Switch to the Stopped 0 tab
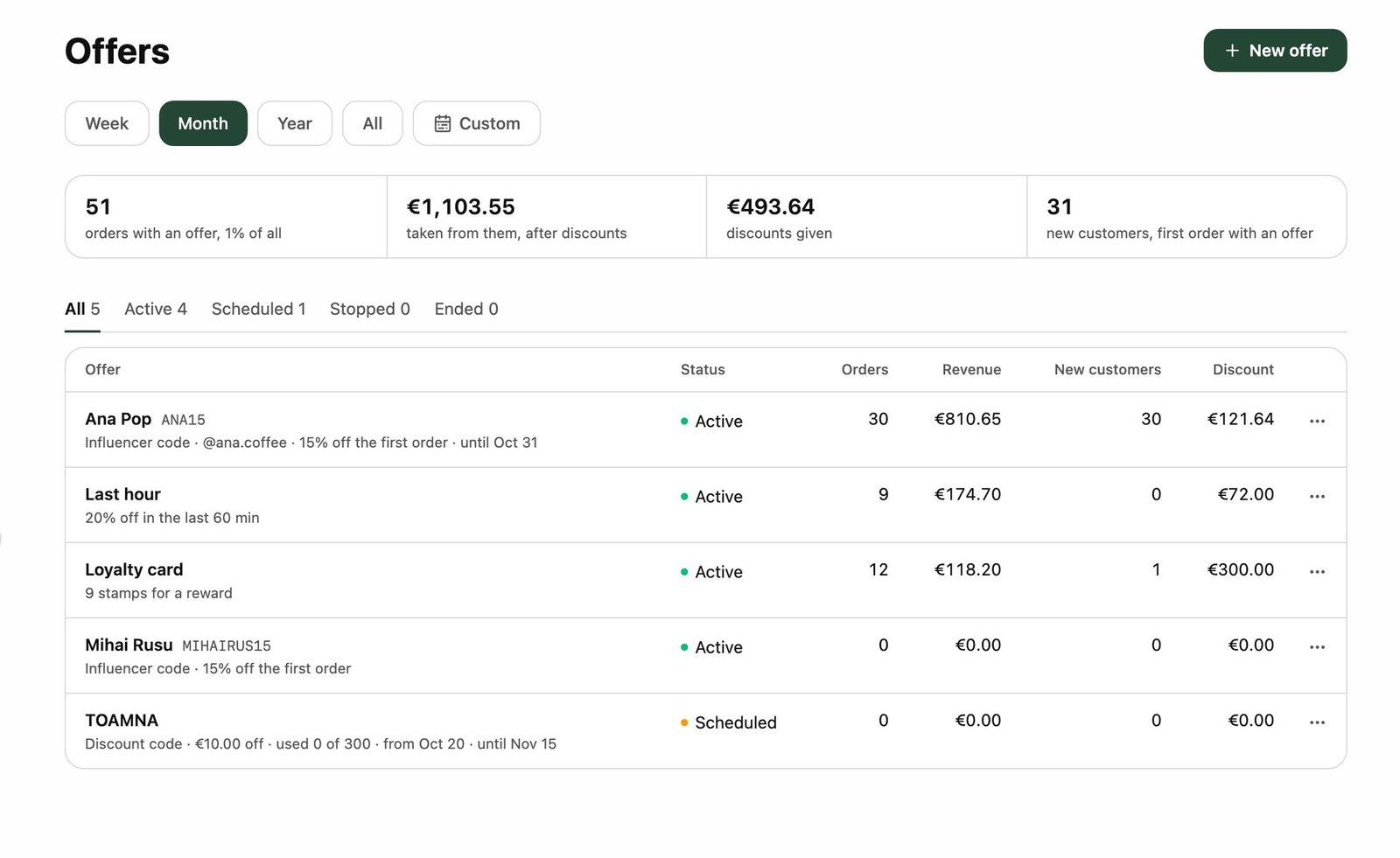This screenshot has height=858, width=1400. click(370, 309)
